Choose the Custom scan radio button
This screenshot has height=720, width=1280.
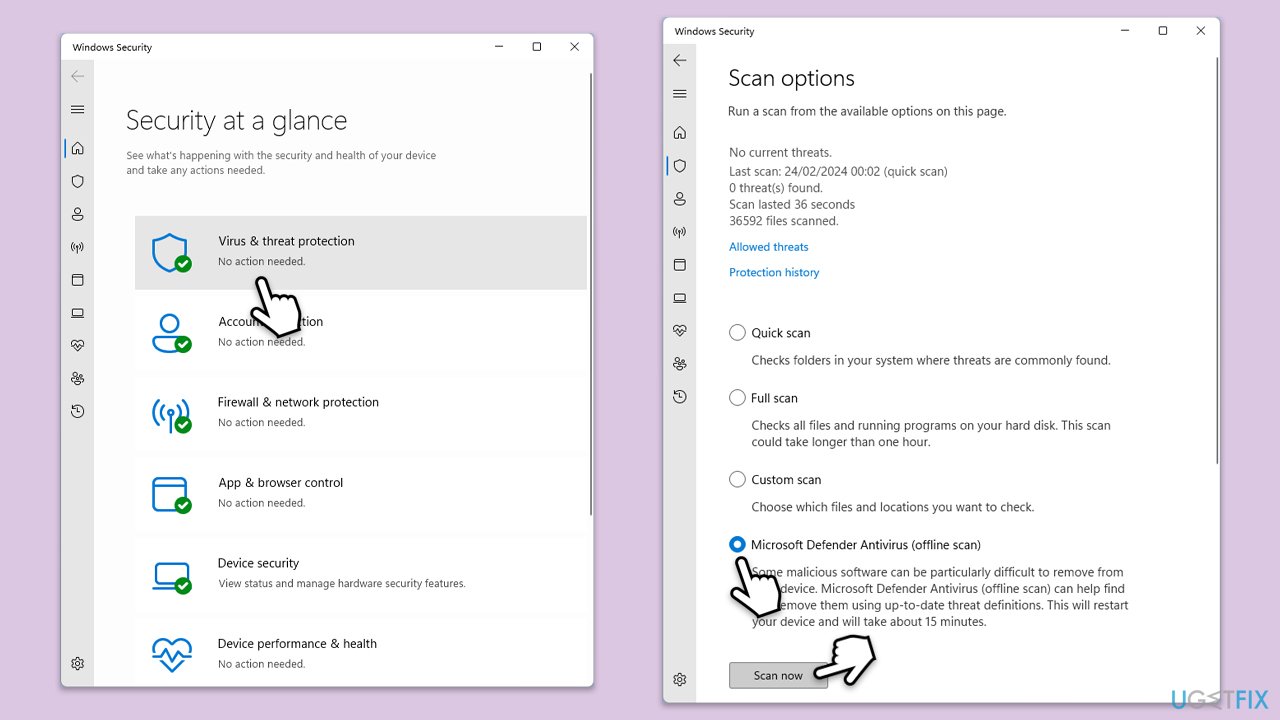coord(738,480)
